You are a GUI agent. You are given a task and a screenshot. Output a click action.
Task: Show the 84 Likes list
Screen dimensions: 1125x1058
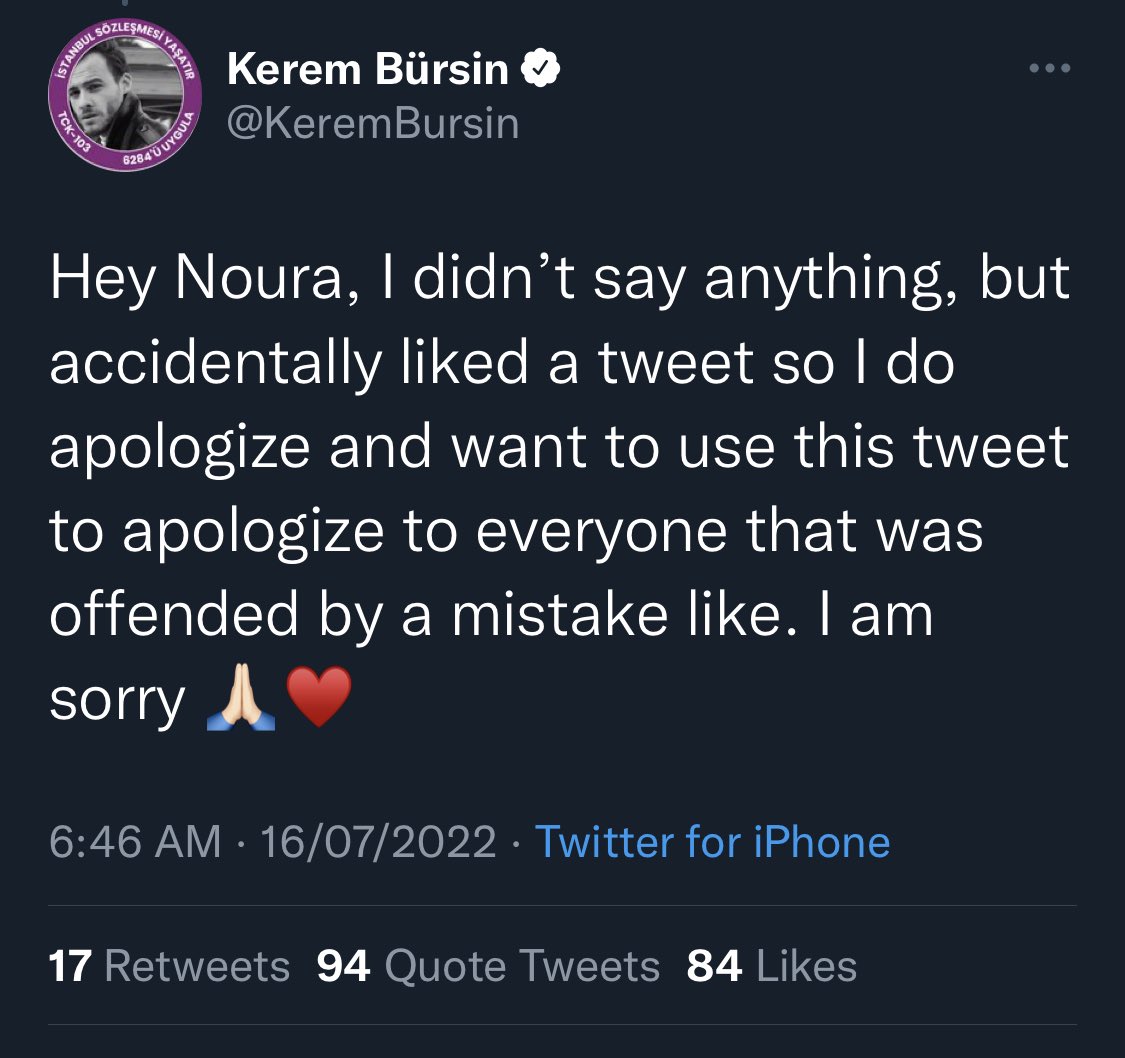tap(772, 966)
